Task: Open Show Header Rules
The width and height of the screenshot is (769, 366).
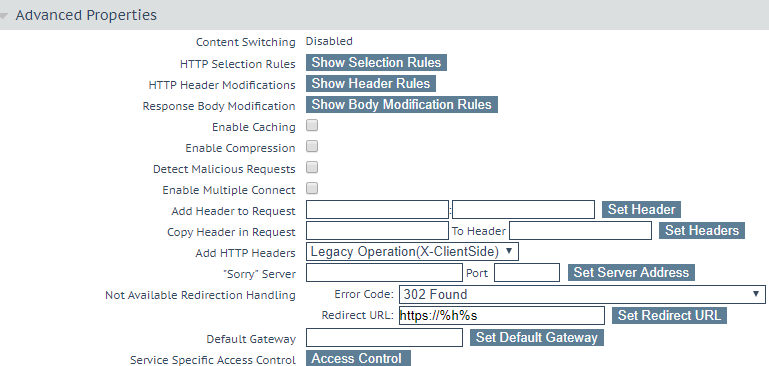Action: [x=371, y=84]
